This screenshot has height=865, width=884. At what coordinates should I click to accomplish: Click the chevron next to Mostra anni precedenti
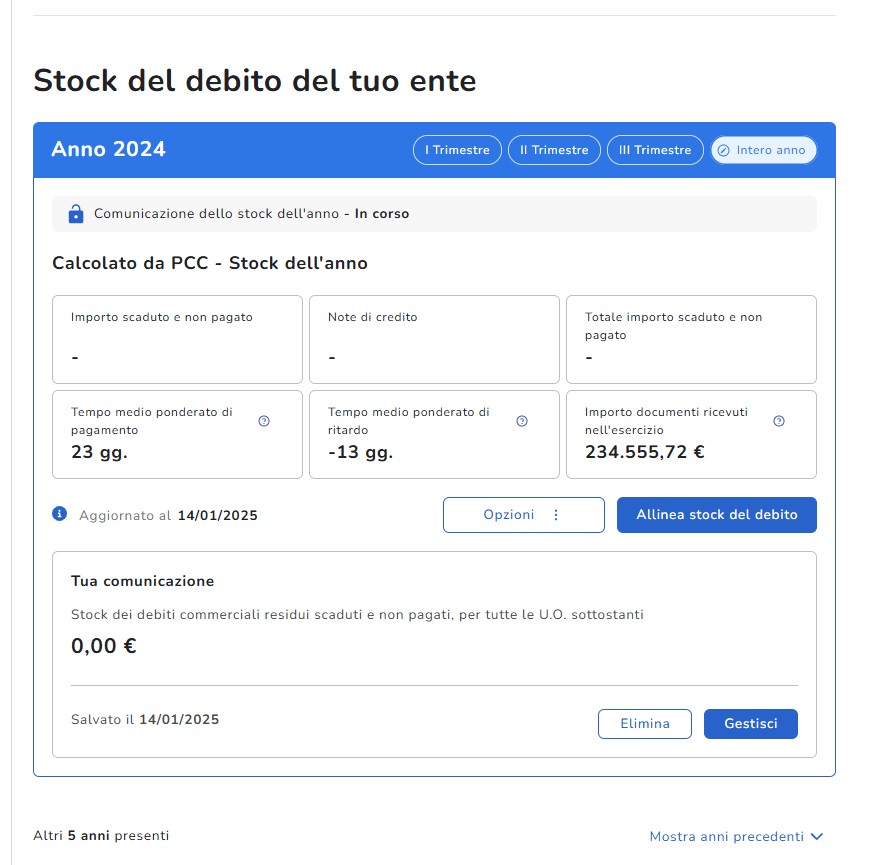point(817,836)
